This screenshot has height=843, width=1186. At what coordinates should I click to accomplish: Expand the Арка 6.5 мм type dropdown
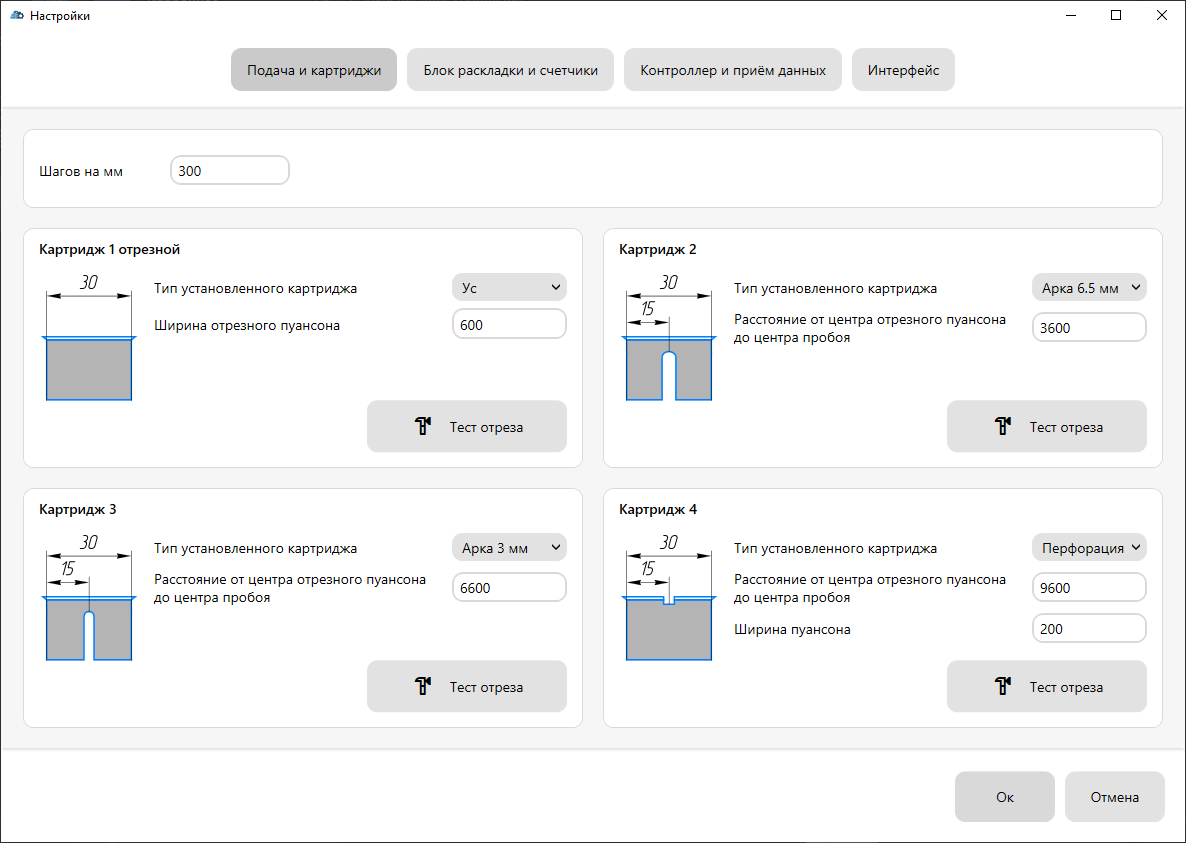[1089, 288]
